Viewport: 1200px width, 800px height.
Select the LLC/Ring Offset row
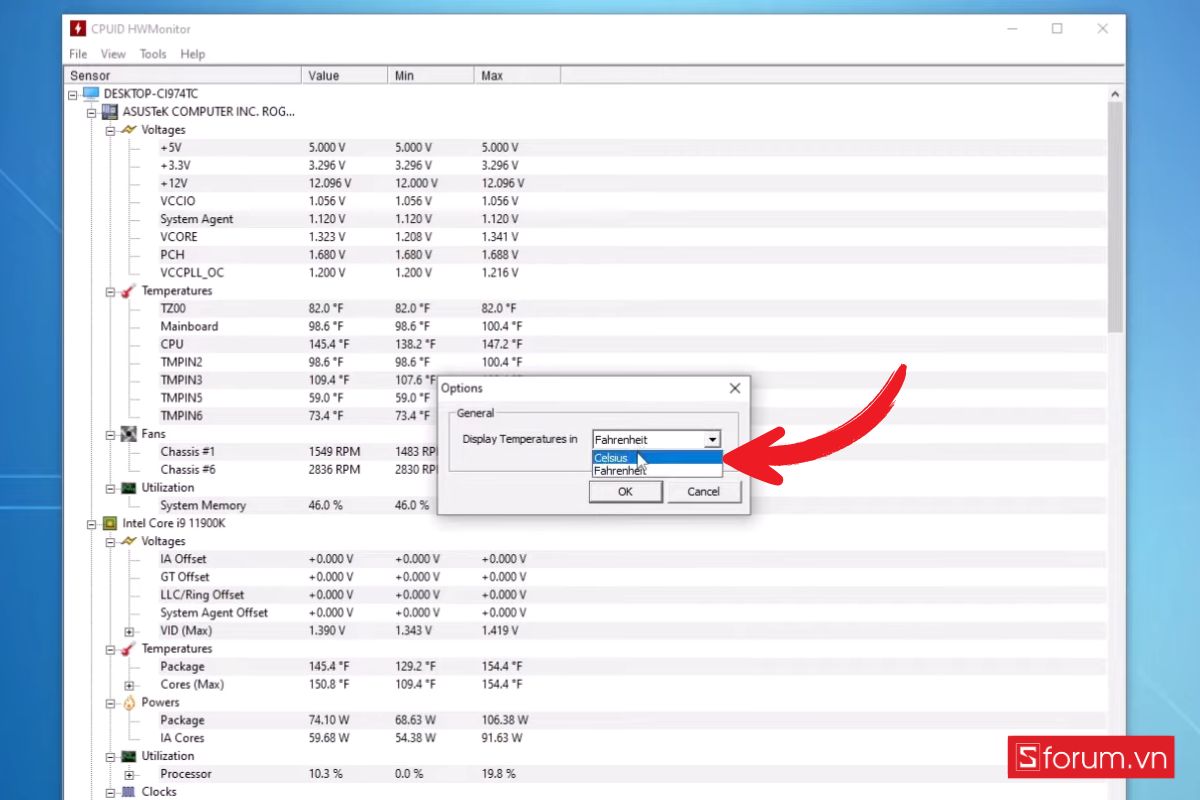(x=586, y=595)
